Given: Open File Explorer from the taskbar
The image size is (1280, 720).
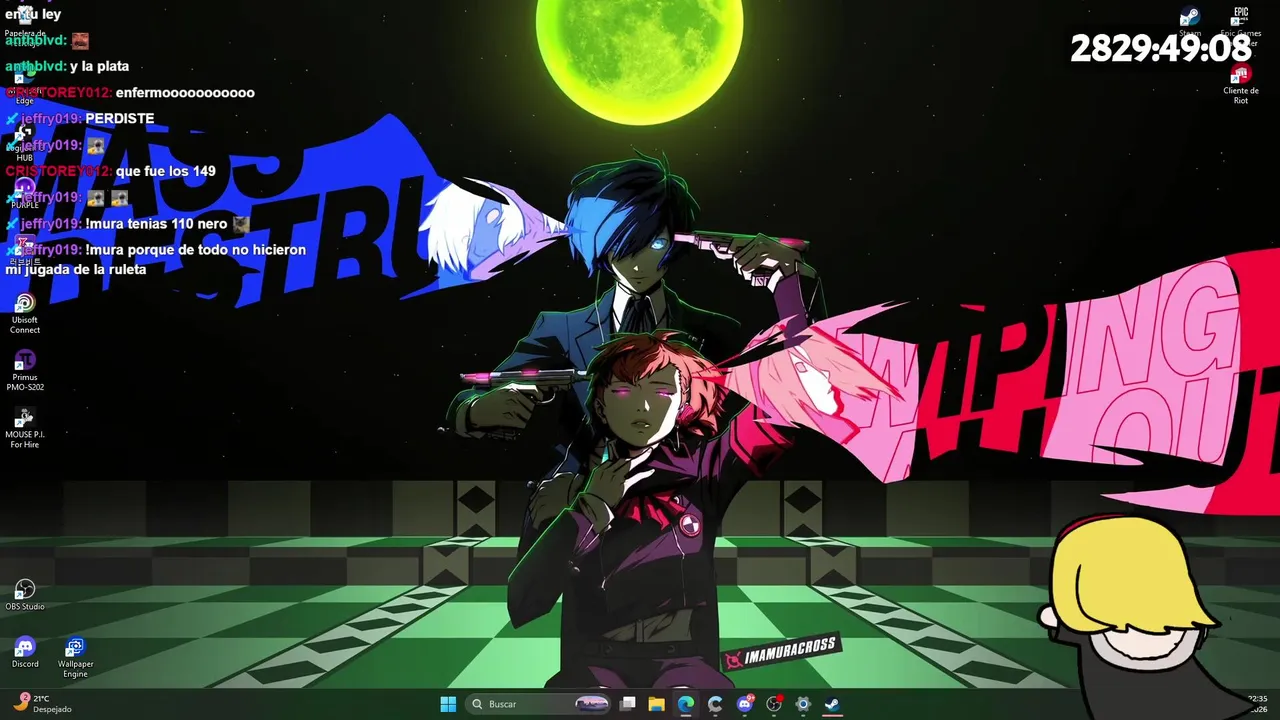Looking at the screenshot, I should coord(657,704).
